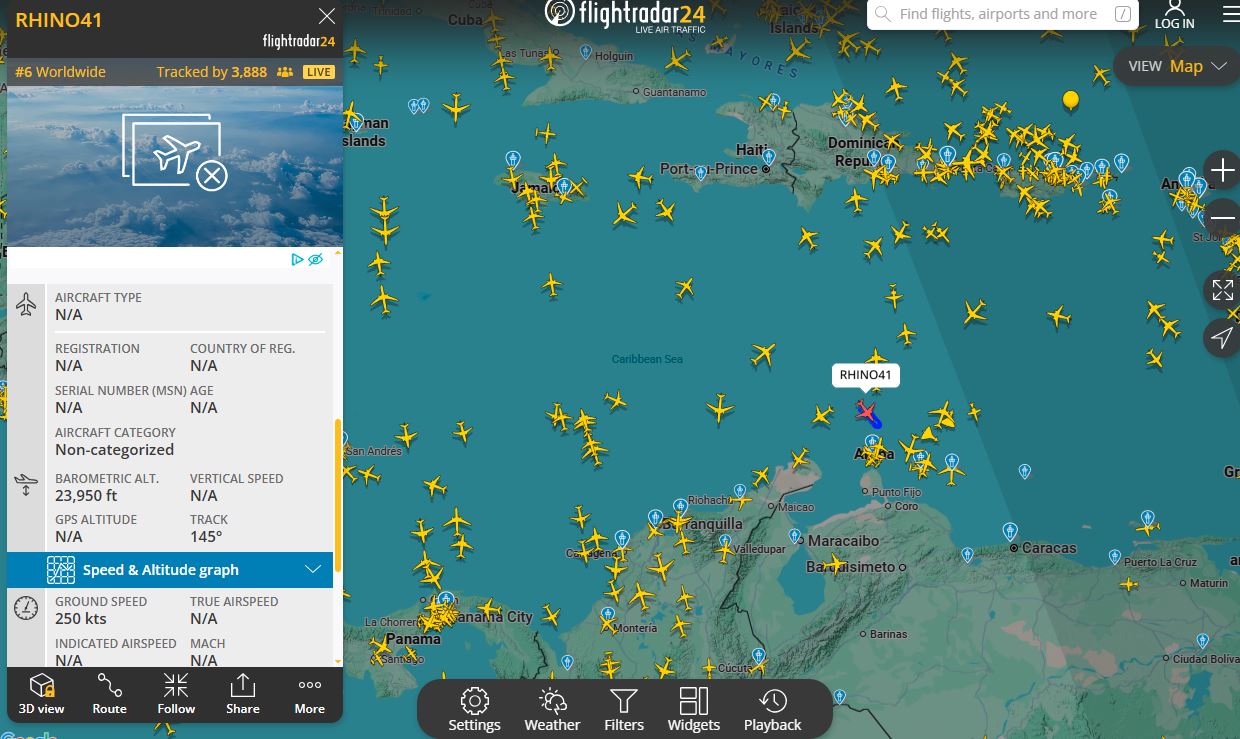Show the flight Route

point(109,693)
